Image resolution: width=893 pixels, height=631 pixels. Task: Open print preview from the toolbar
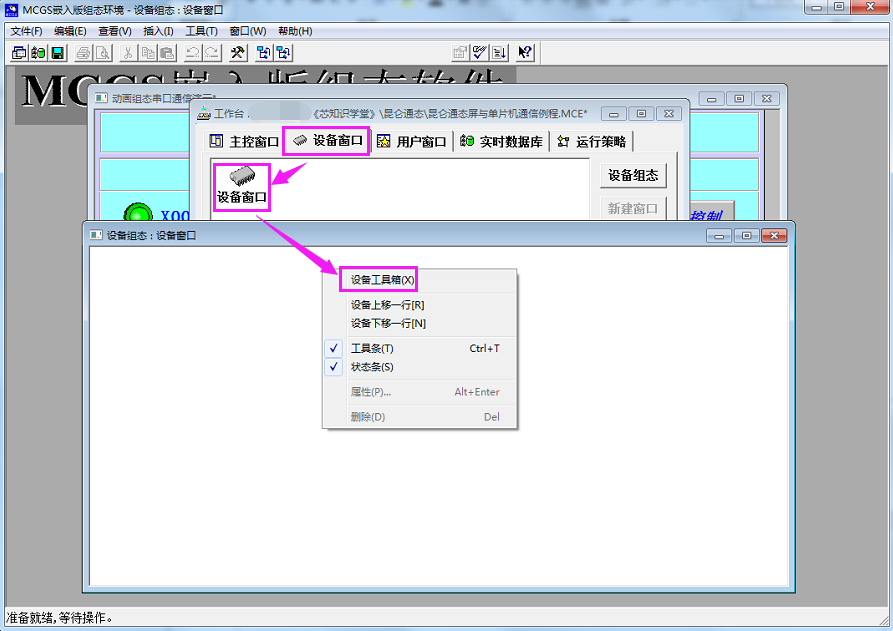tap(103, 53)
